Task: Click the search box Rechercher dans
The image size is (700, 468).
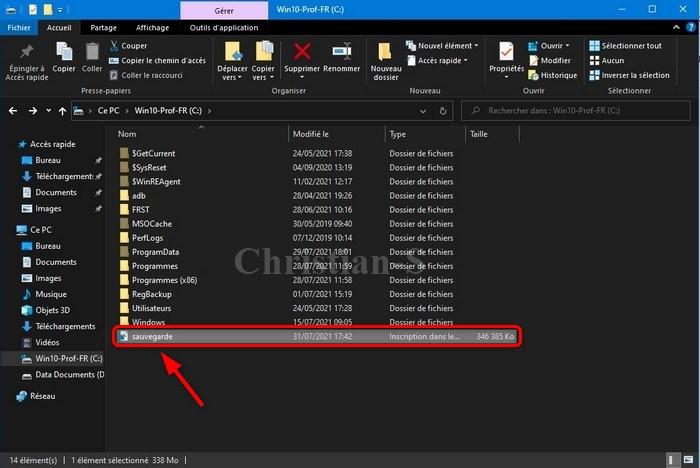Action: tap(576, 111)
